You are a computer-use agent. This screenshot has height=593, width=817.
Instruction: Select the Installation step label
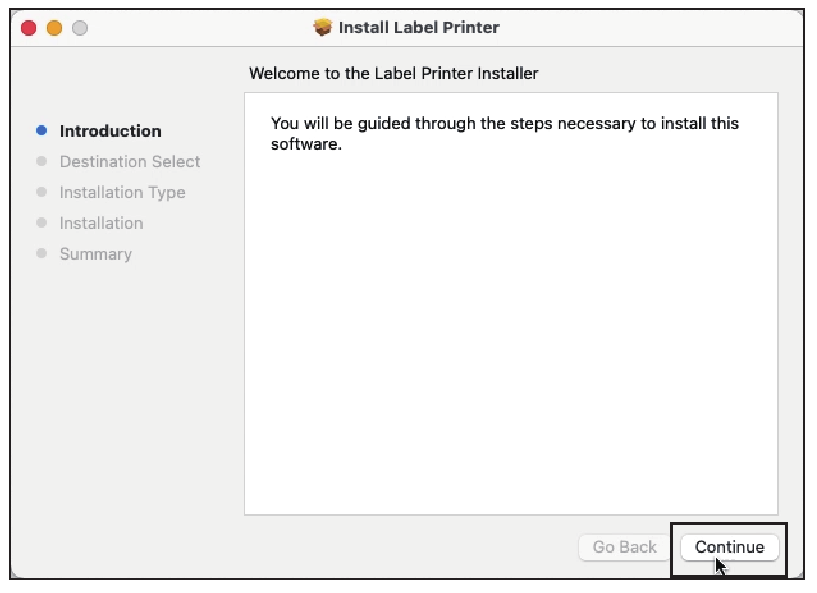click(102, 223)
